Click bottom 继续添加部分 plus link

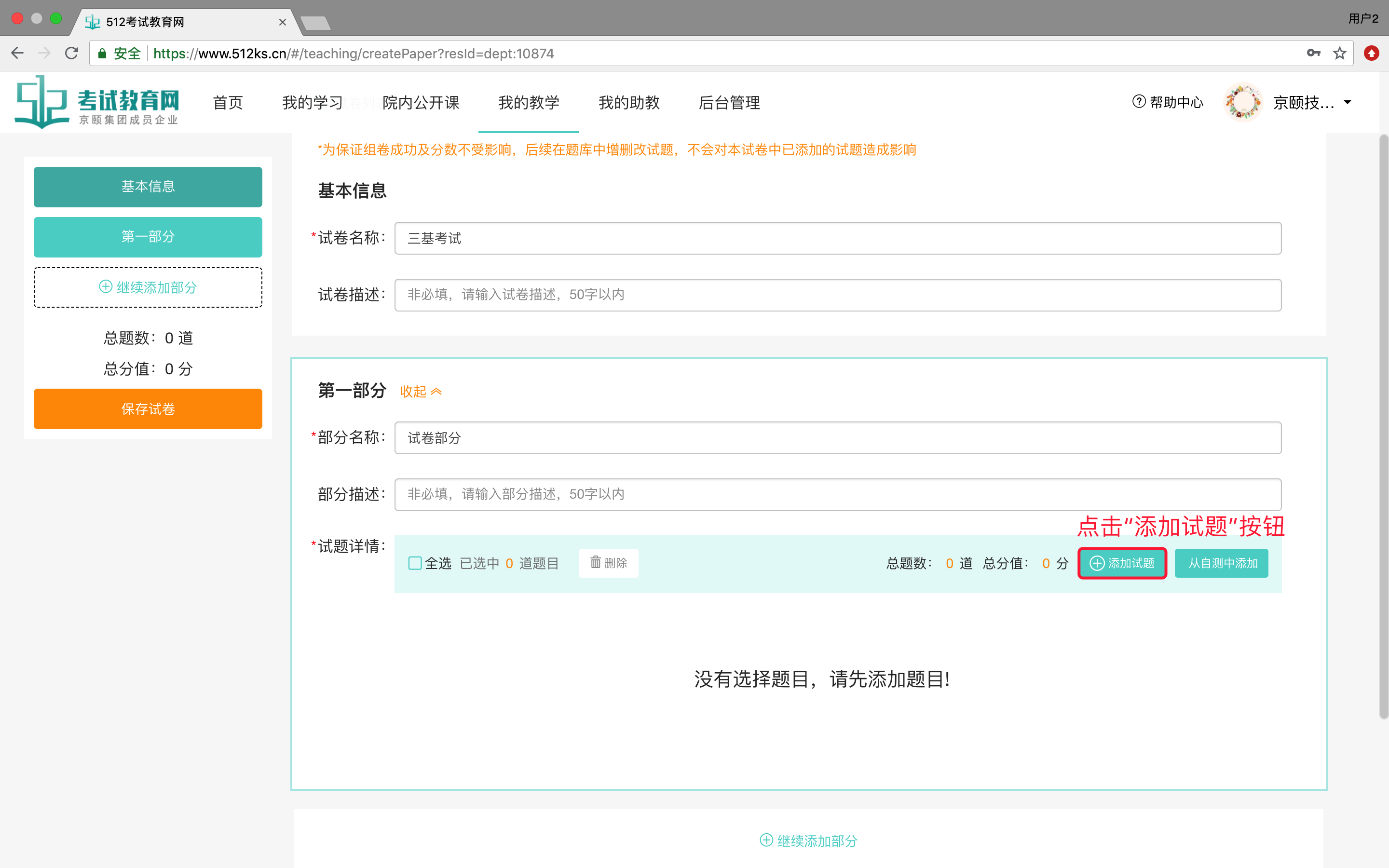pyautogui.click(x=808, y=841)
